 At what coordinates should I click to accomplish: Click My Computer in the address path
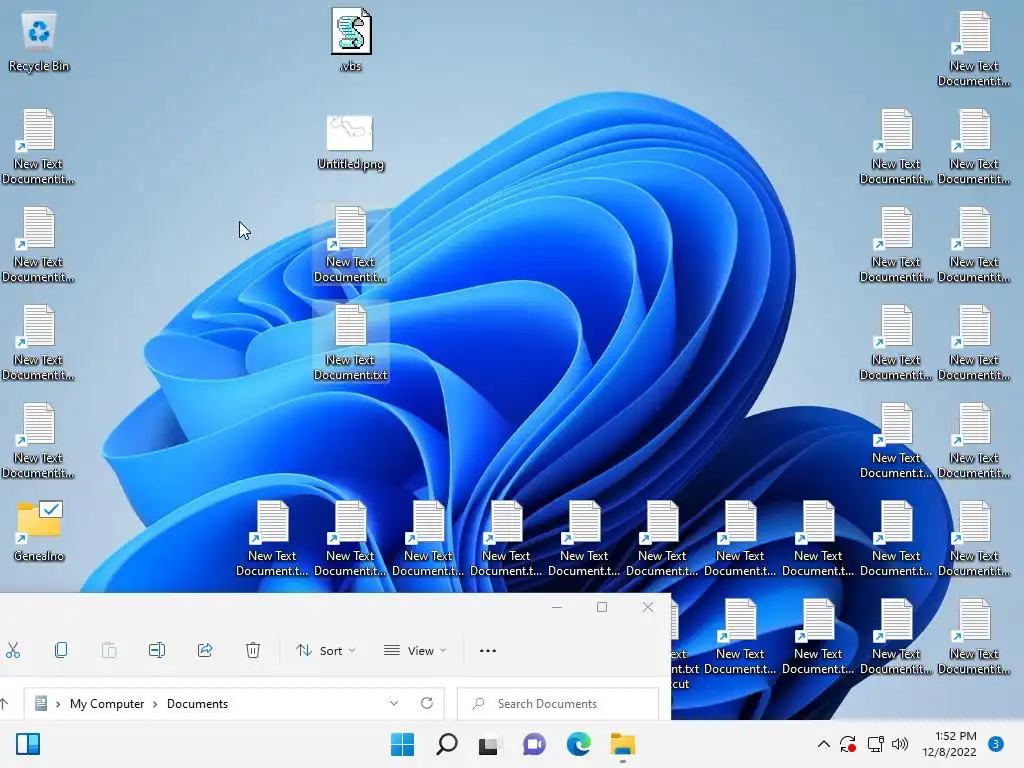(107, 704)
